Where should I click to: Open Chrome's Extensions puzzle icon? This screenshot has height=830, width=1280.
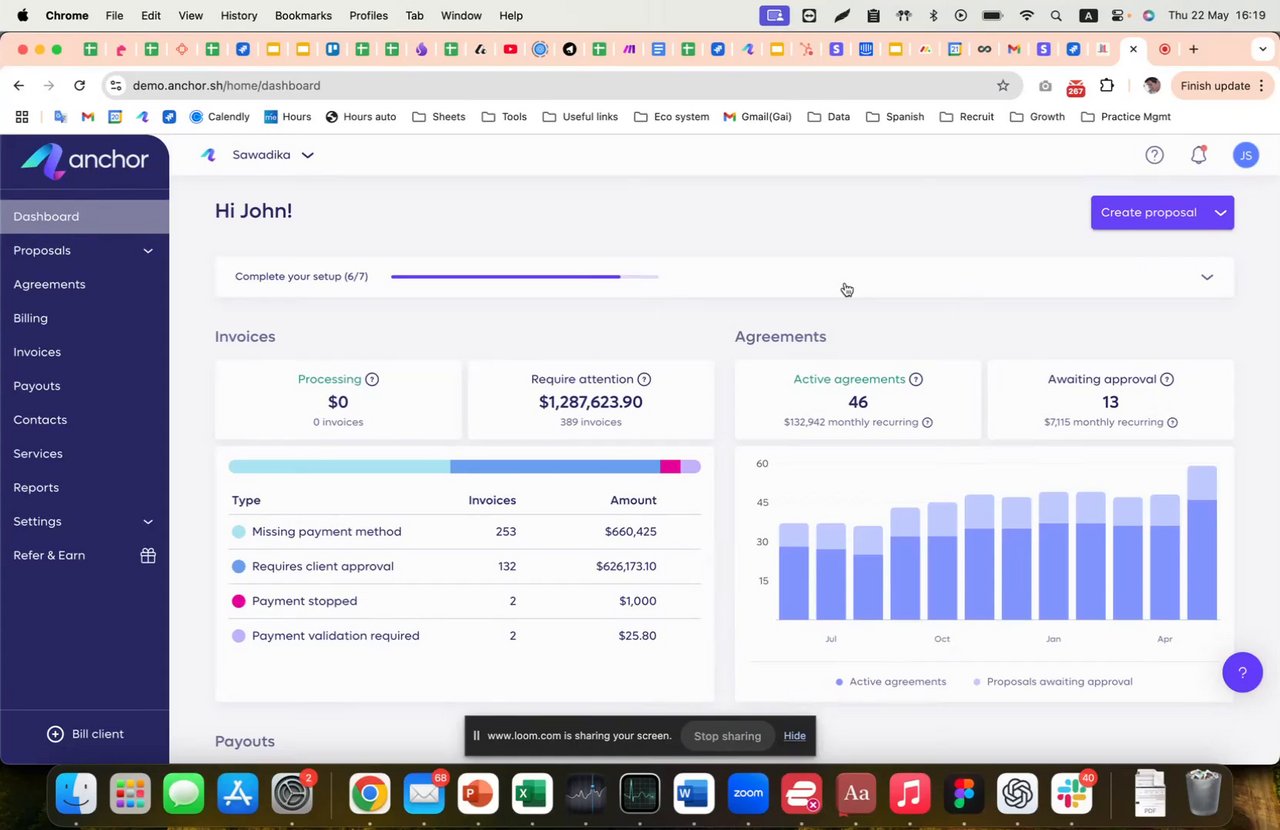1107,86
